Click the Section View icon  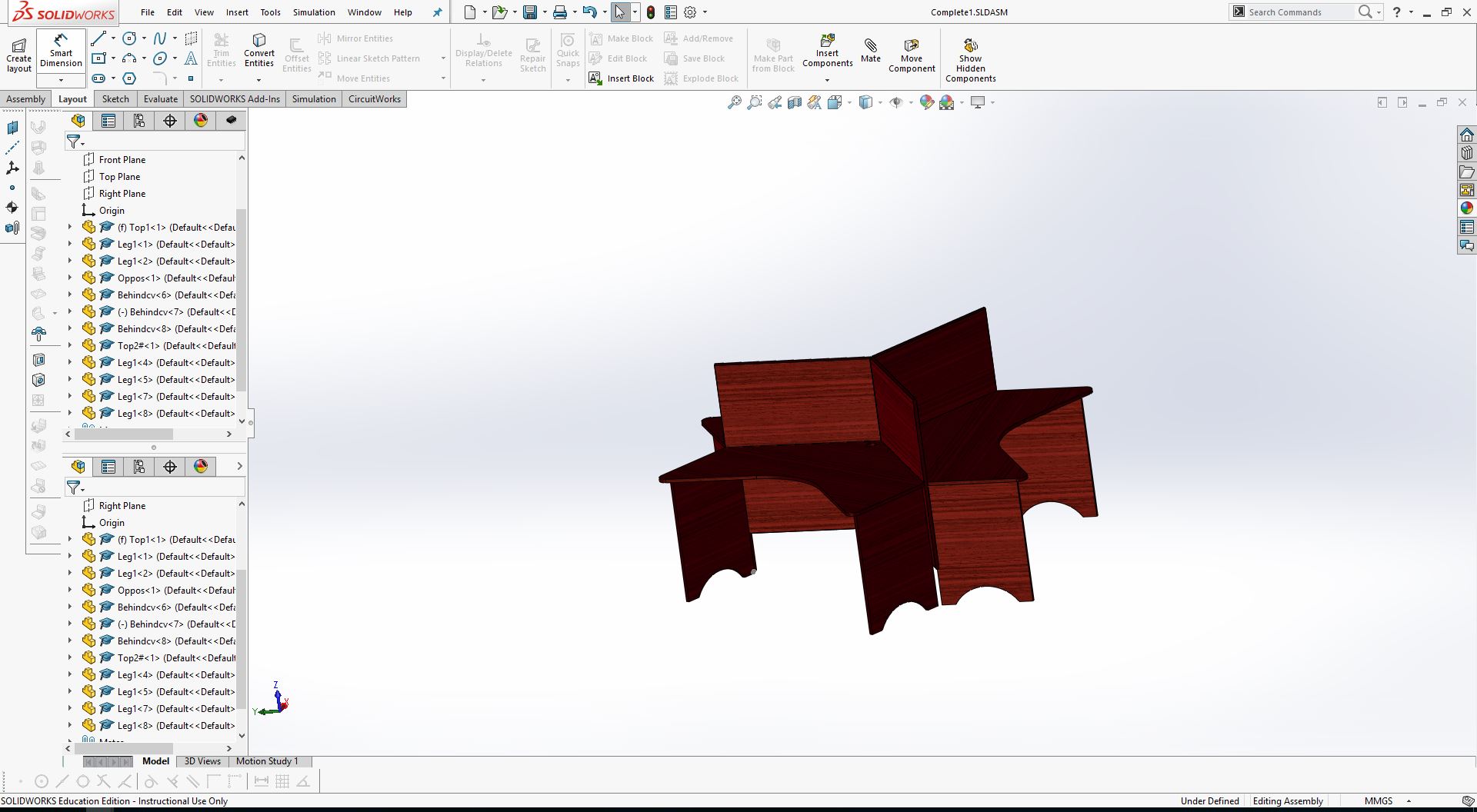tap(795, 102)
